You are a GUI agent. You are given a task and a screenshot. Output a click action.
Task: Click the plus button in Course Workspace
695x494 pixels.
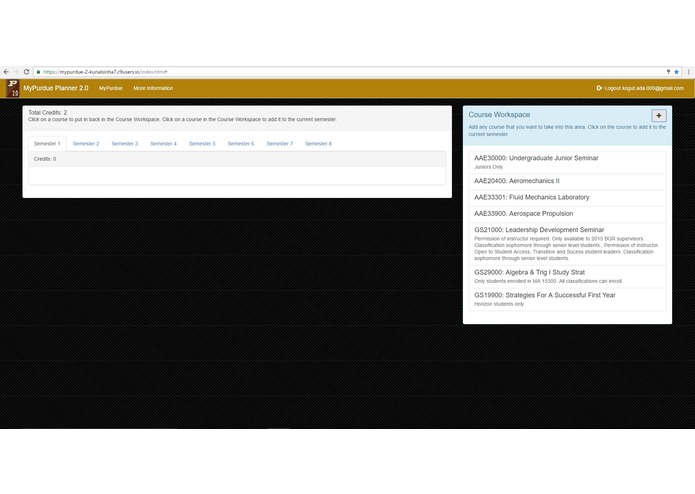(659, 116)
